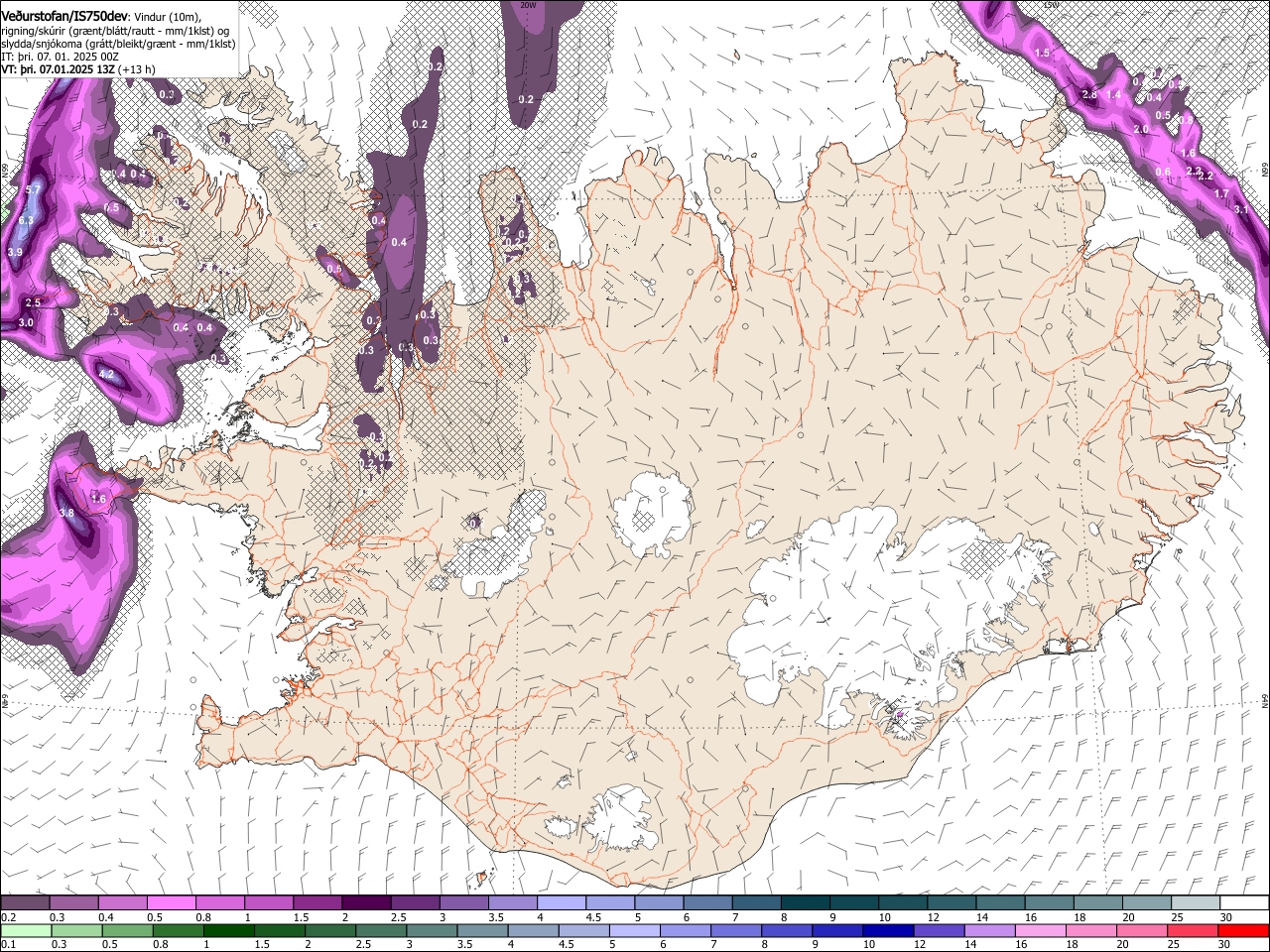This screenshot has height=952, width=1270.
Task: Click the '5.7' precipitation value on the map
Action: (x=33, y=189)
